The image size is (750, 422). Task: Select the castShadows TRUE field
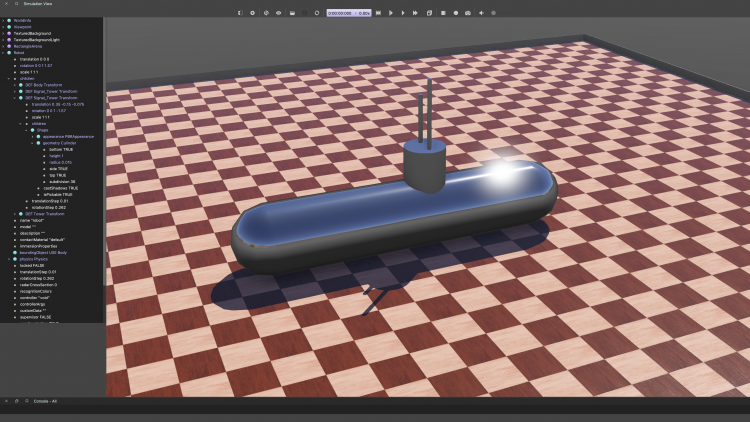pos(62,186)
